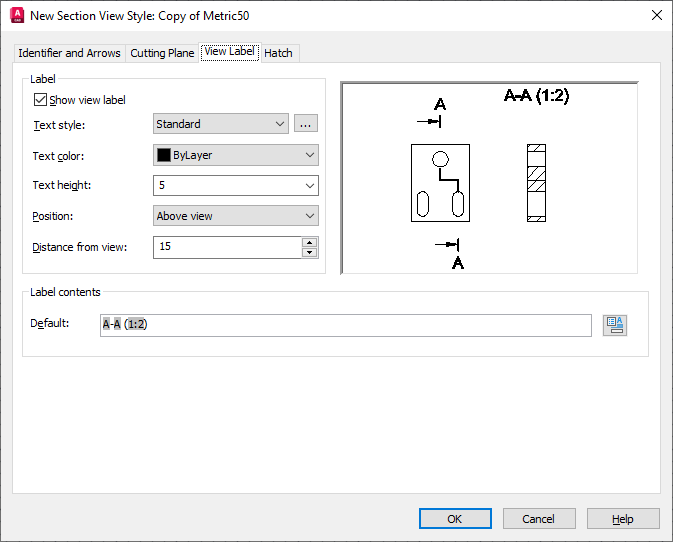Viewport: 673px width, 542px height.
Task: Increase distance from view with up arrow
Action: [309, 242]
